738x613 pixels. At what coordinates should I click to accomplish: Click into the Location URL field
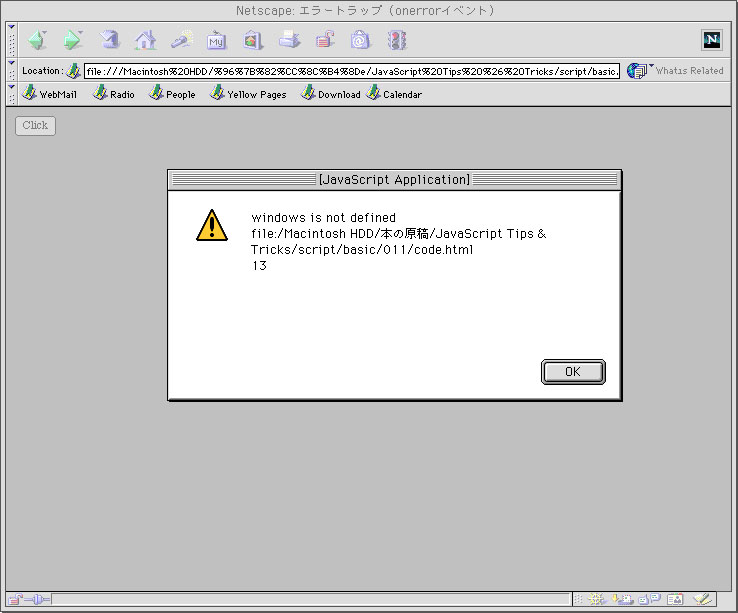coord(352,71)
